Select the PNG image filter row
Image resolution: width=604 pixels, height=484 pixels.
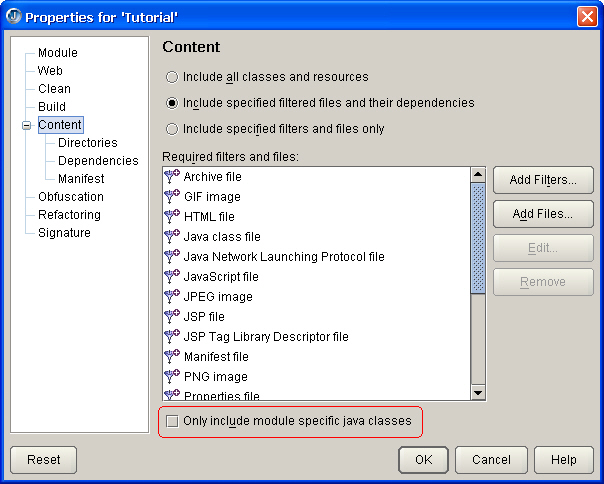pyautogui.click(x=316, y=377)
